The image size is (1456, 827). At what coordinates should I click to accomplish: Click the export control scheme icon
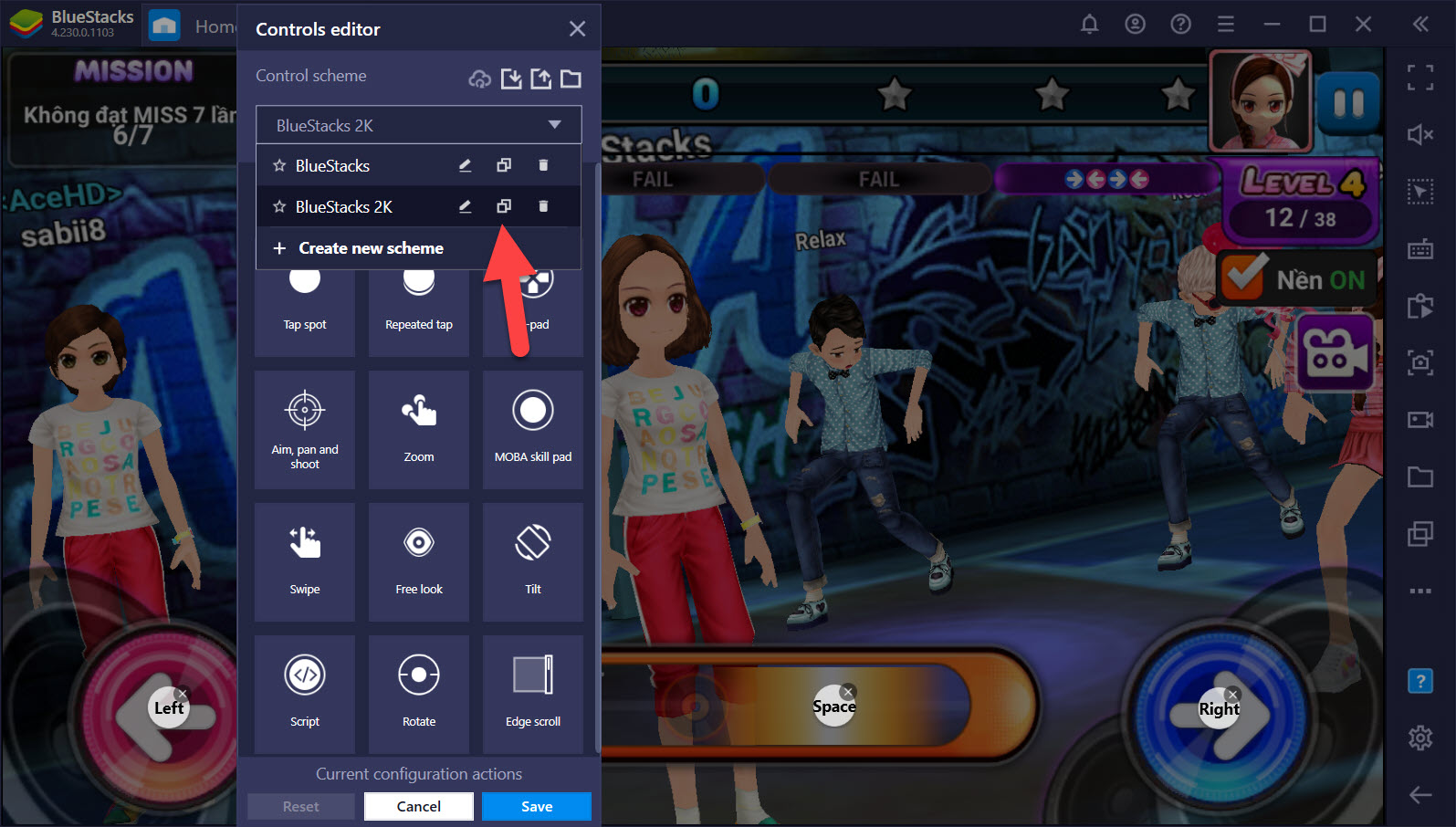(541, 79)
